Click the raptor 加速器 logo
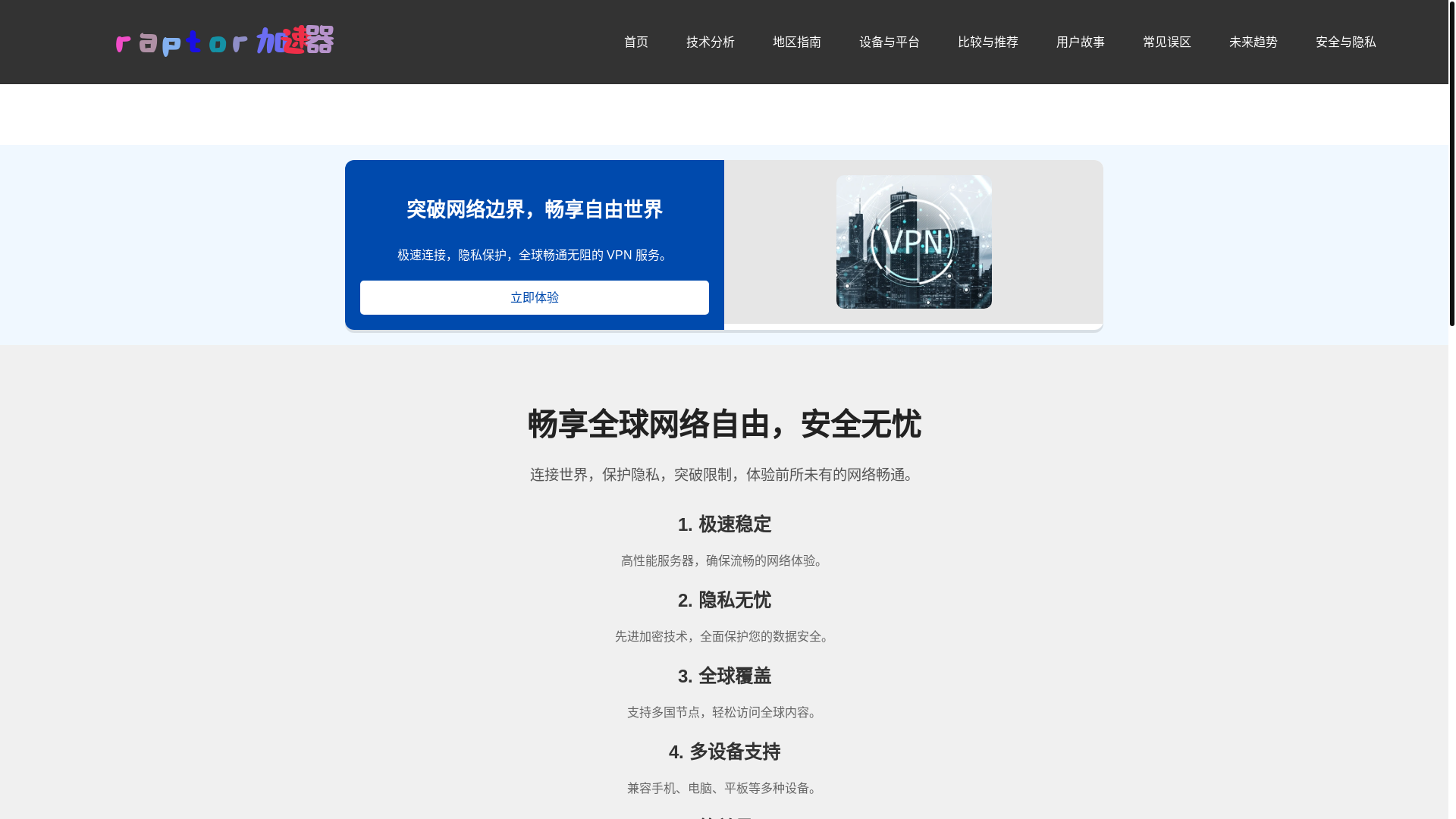 click(x=224, y=41)
